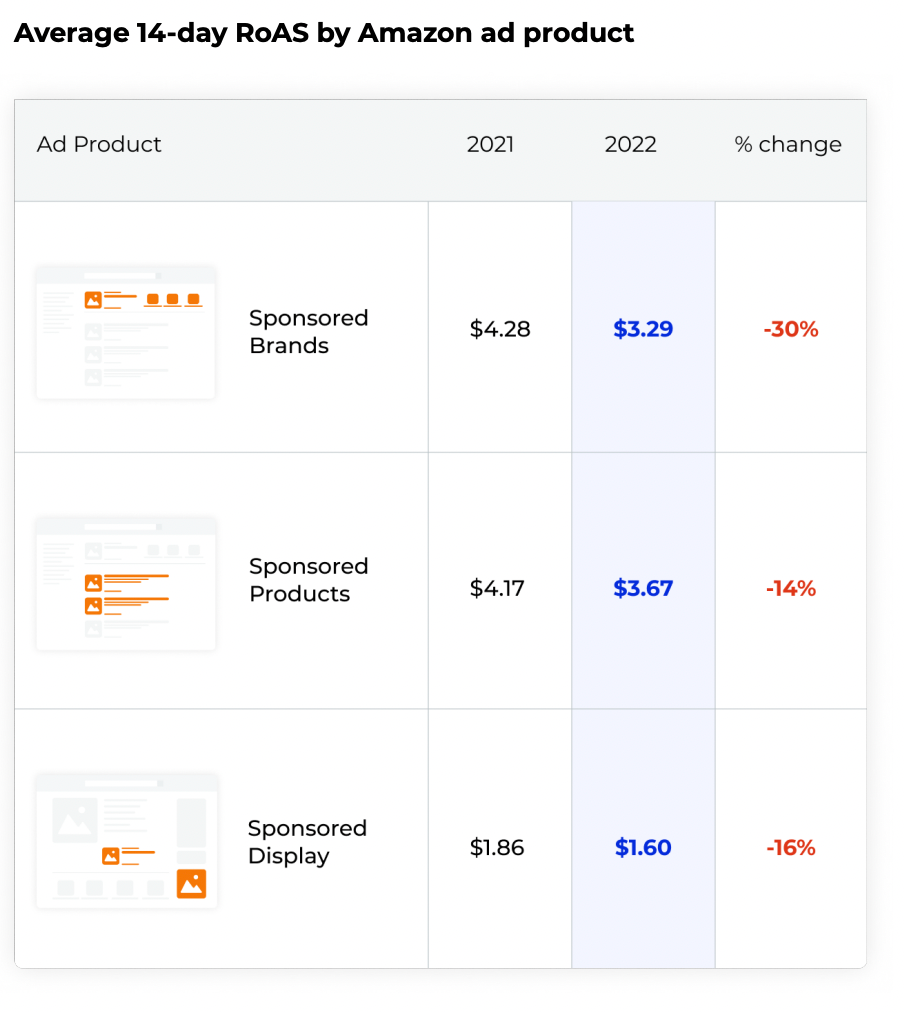
Task: Click the Sponsored Display ad placement thumbnail
Action: point(126,841)
